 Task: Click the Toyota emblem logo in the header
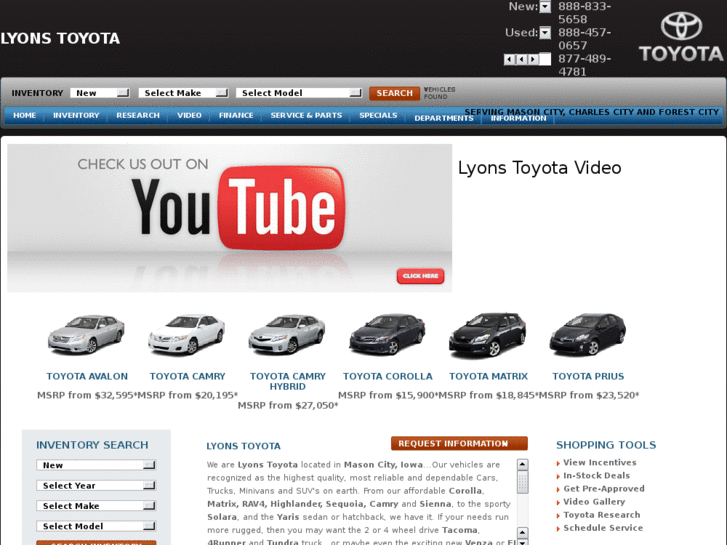tap(681, 37)
